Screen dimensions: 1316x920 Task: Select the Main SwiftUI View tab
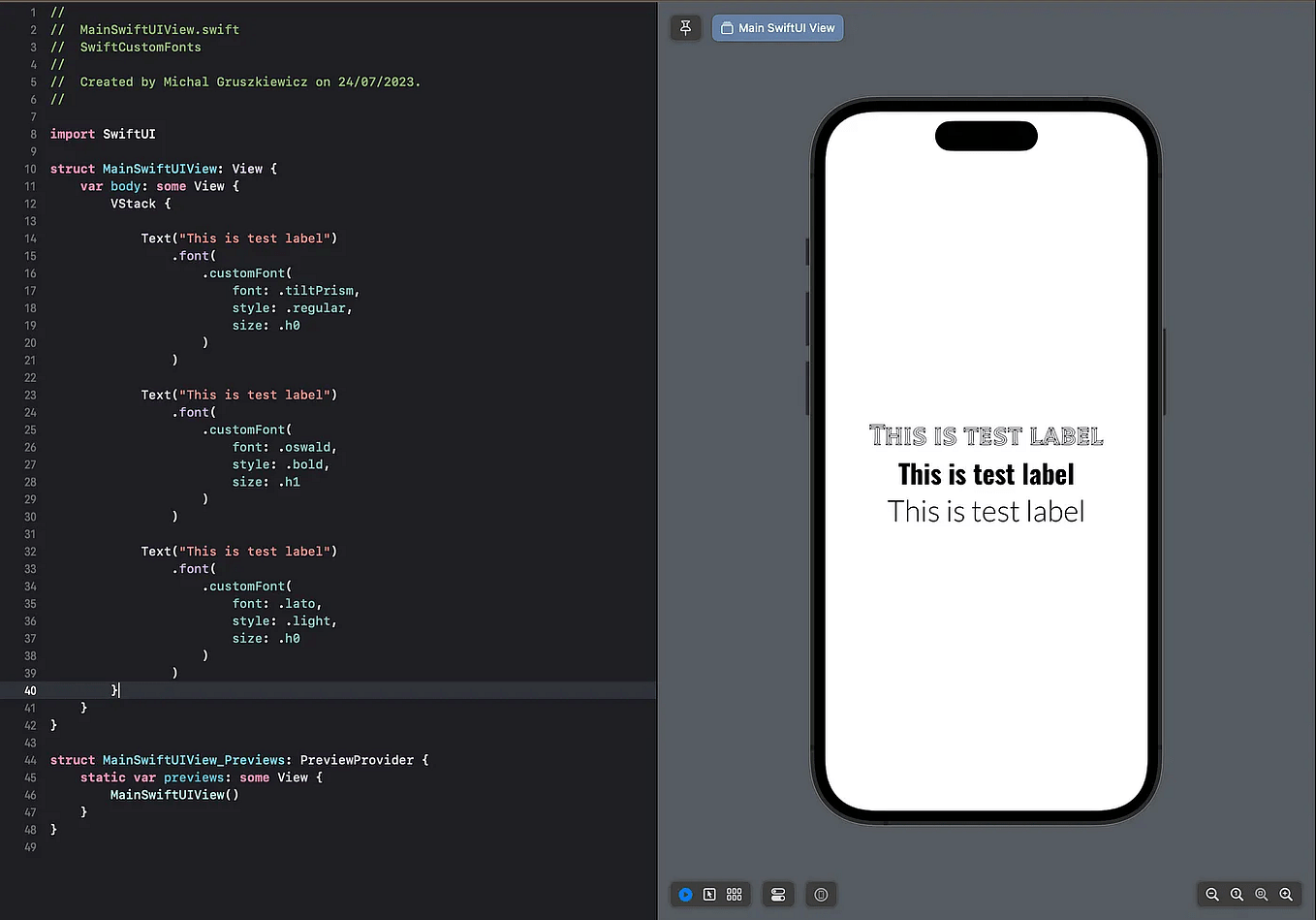coord(777,27)
